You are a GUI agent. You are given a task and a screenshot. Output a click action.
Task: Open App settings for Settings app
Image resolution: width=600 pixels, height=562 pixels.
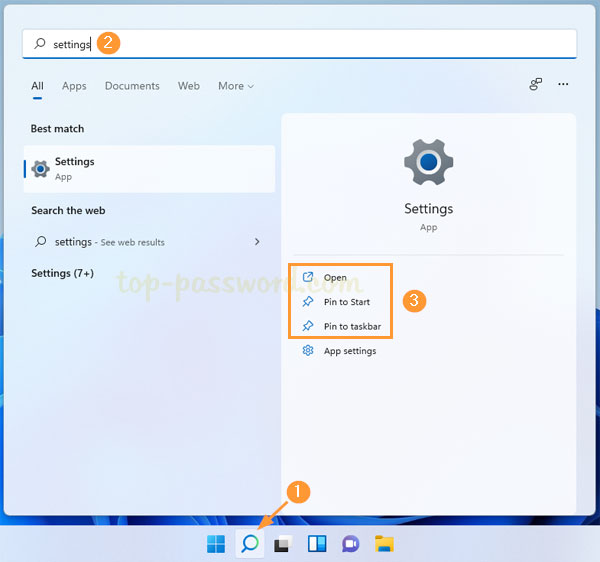[349, 351]
